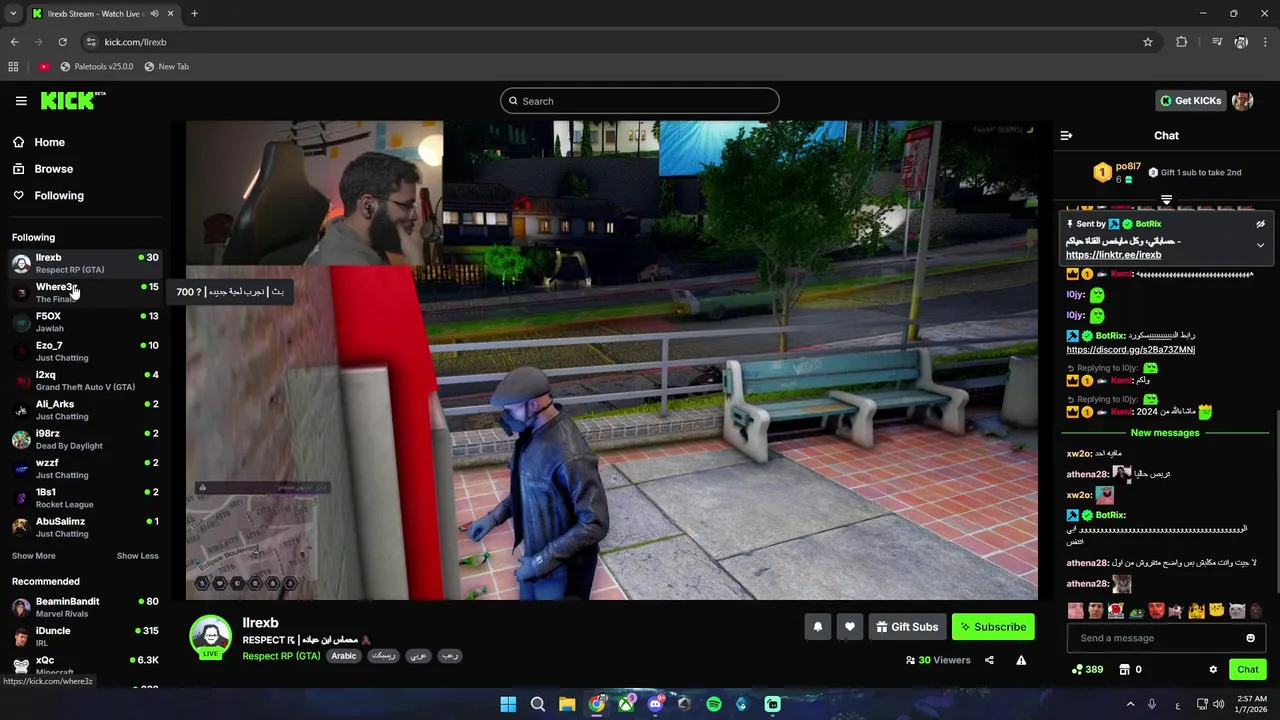Collapse the chat panel with arrow icon
Image resolution: width=1280 pixels, height=720 pixels.
click(1066, 136)
